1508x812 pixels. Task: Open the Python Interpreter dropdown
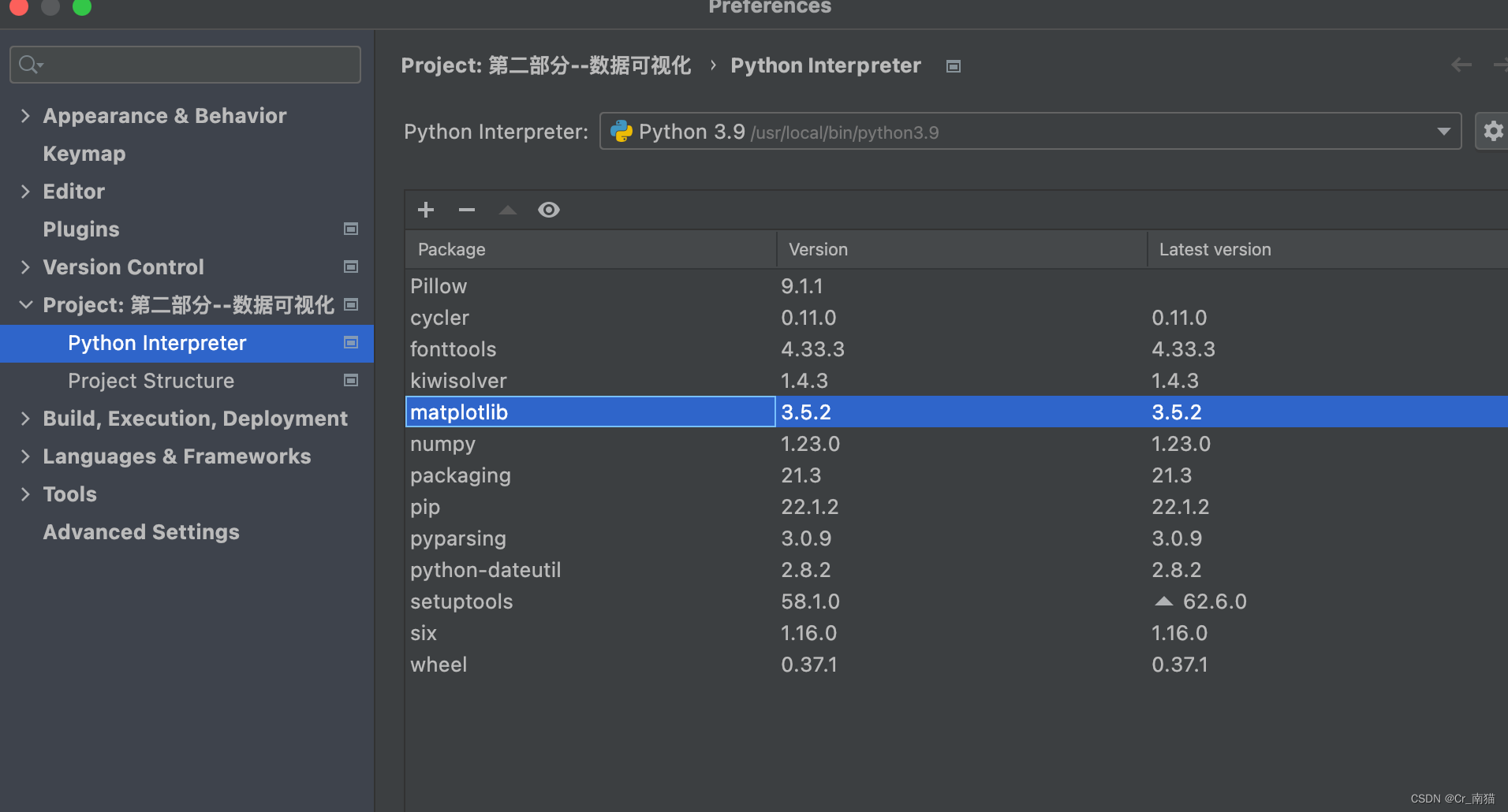tap(1030, 131)
